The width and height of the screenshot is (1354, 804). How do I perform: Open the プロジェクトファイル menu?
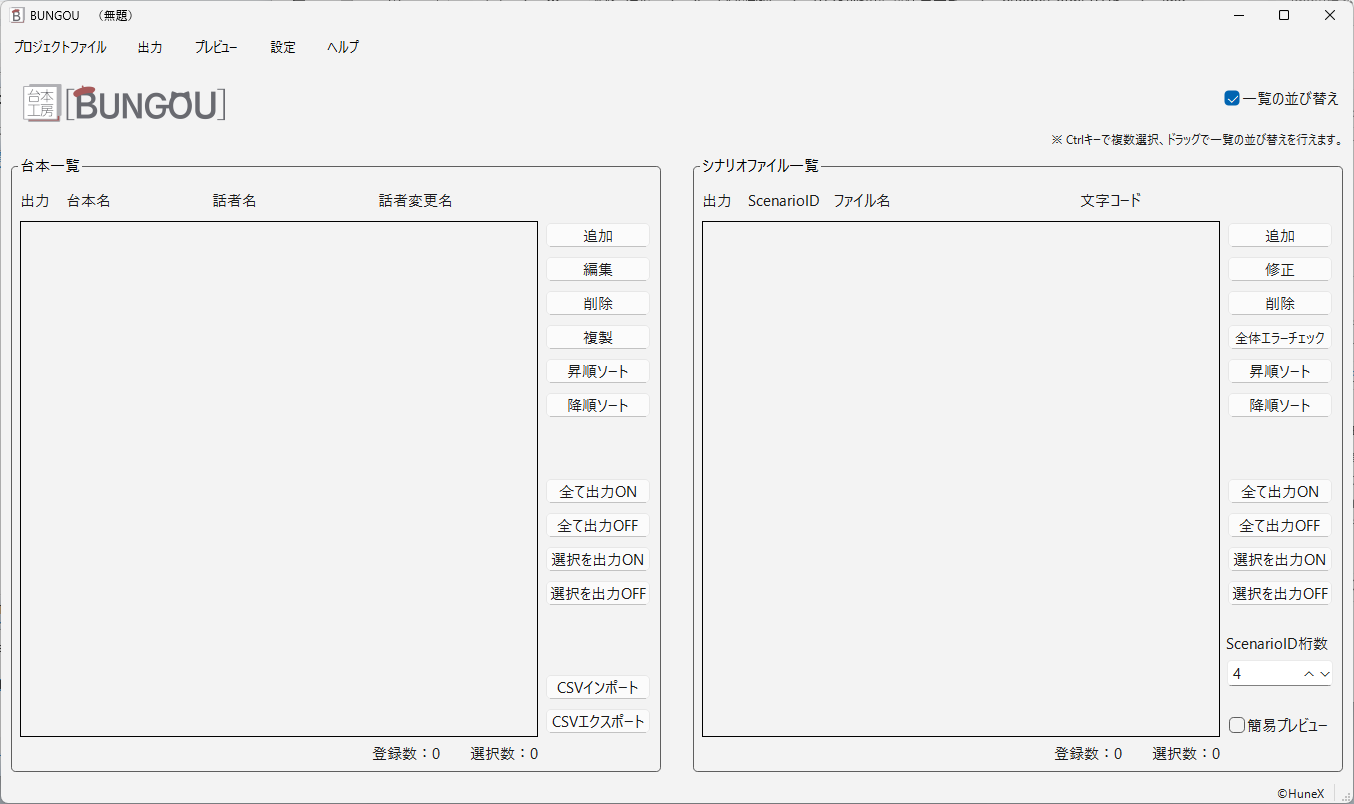tap(60, 47)
